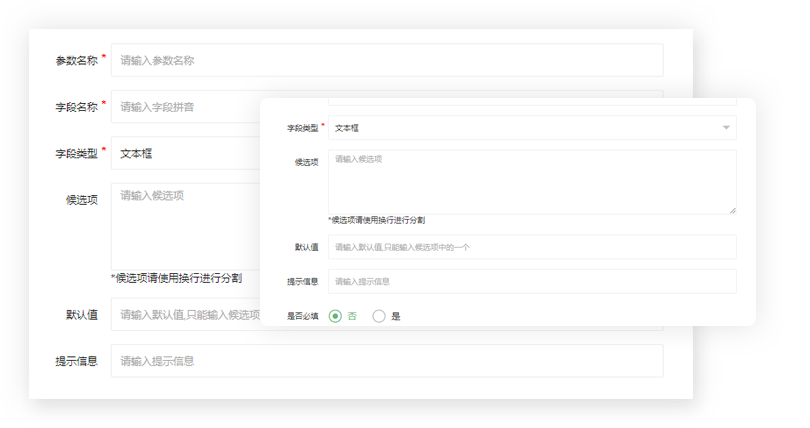The image size is (810, 428).
Task: Click the resize handle of the overlay 候选项 textarea
Action: pos(732,209)
